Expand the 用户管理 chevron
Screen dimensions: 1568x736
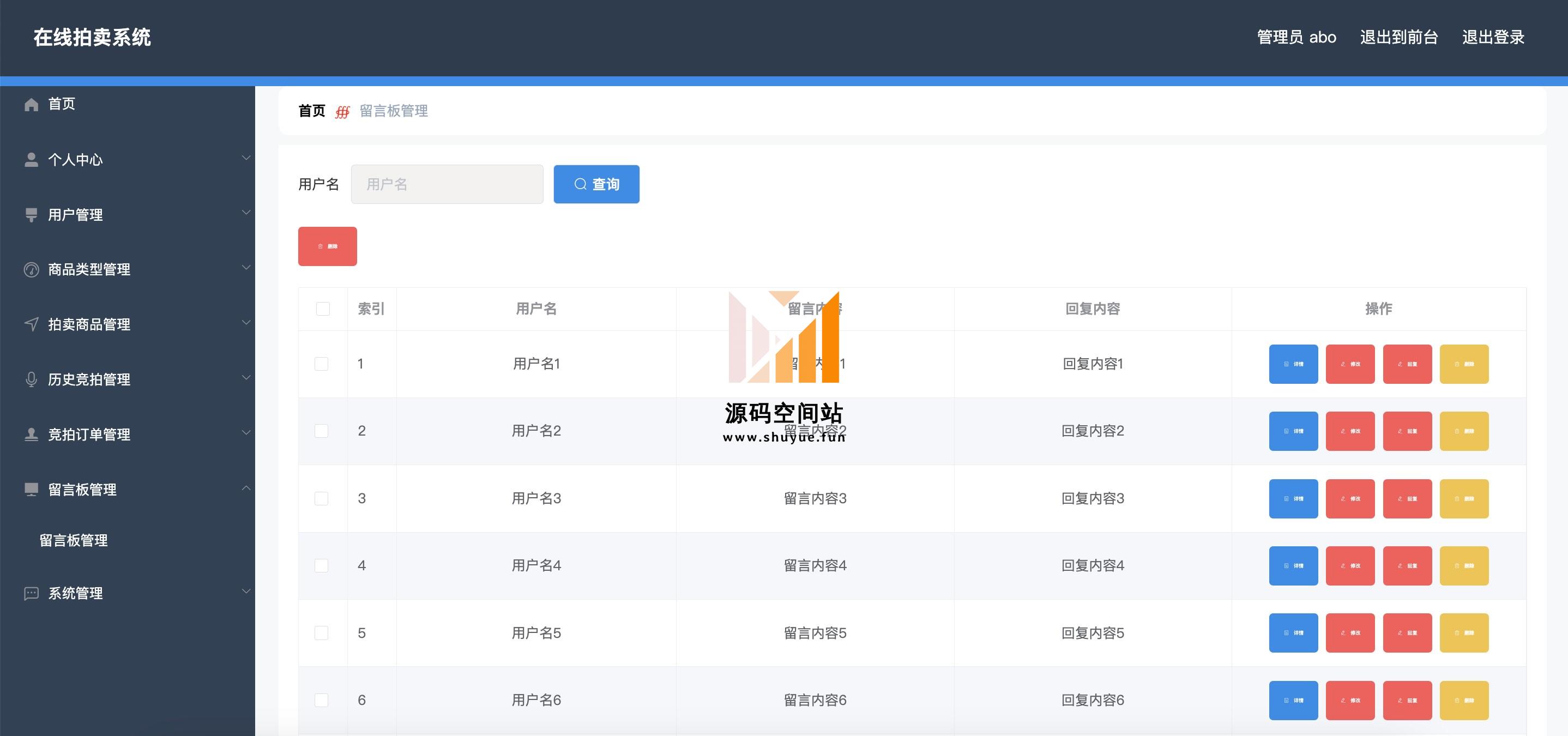(x=246, y=213)
